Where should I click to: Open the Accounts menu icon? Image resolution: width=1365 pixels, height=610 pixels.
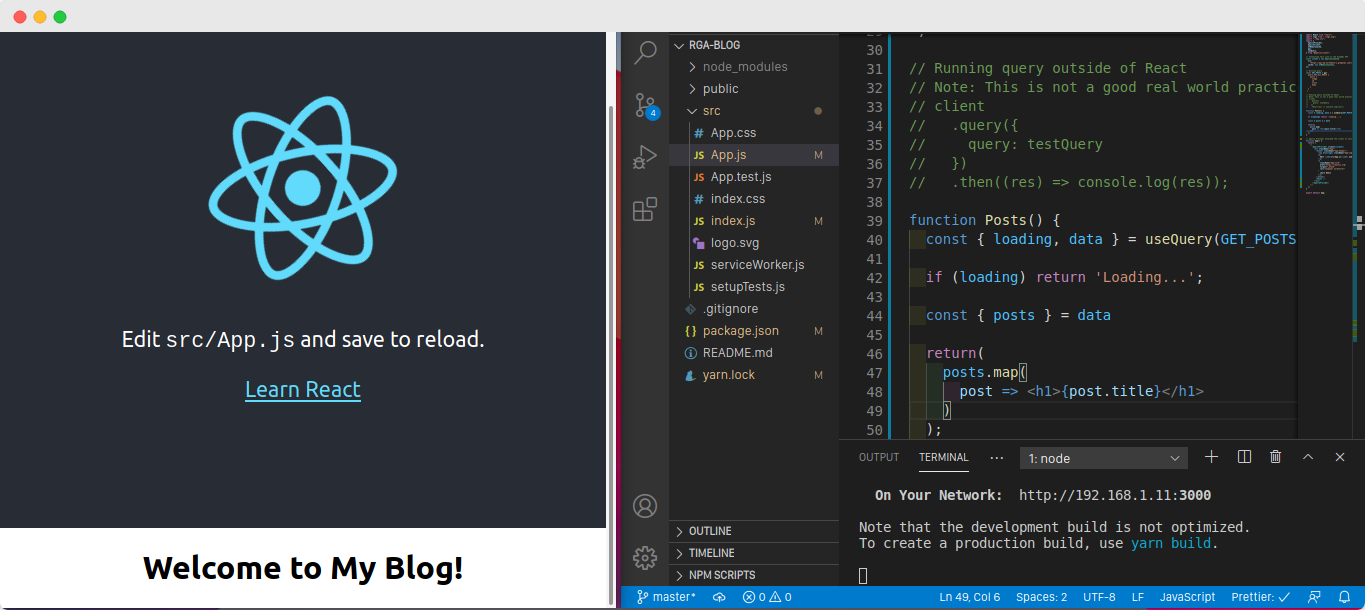point(645,506)
